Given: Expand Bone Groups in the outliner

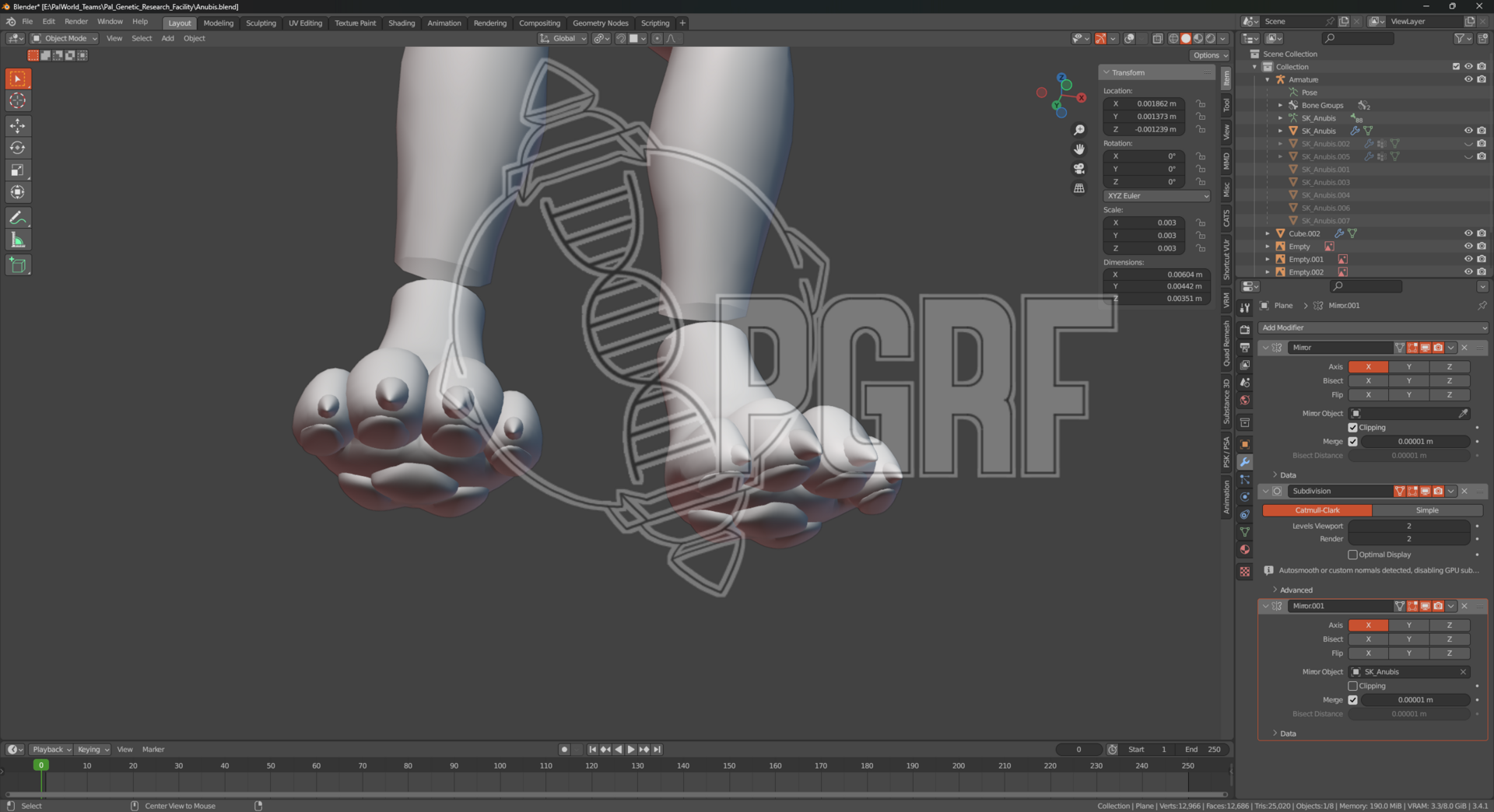Looking at the screenshot, I should point(1280,105).
